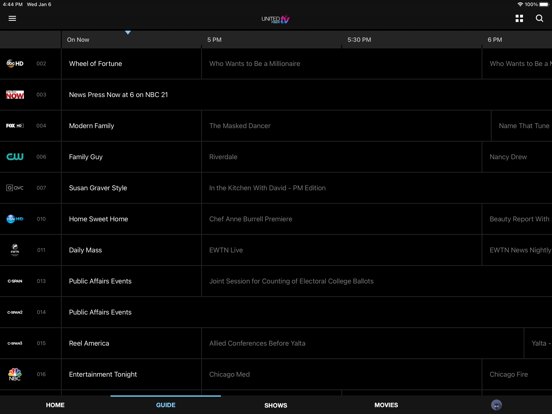Check the Wi-Fi icon in status bar

click(x=520, y=4)
